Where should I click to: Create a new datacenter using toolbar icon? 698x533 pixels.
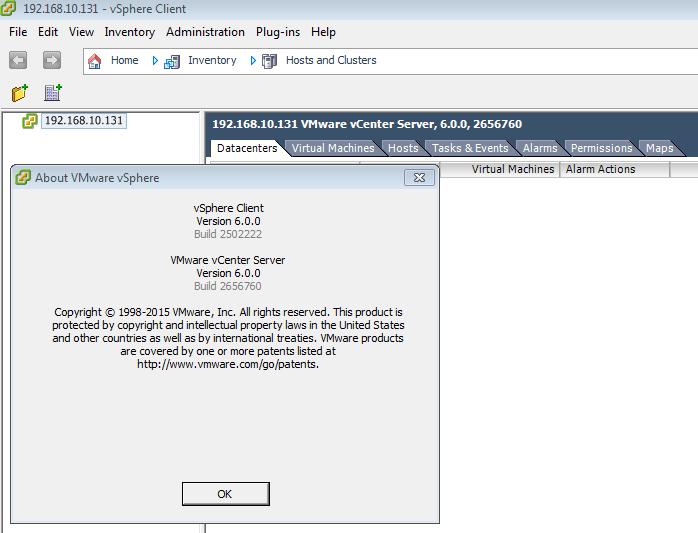53,93
